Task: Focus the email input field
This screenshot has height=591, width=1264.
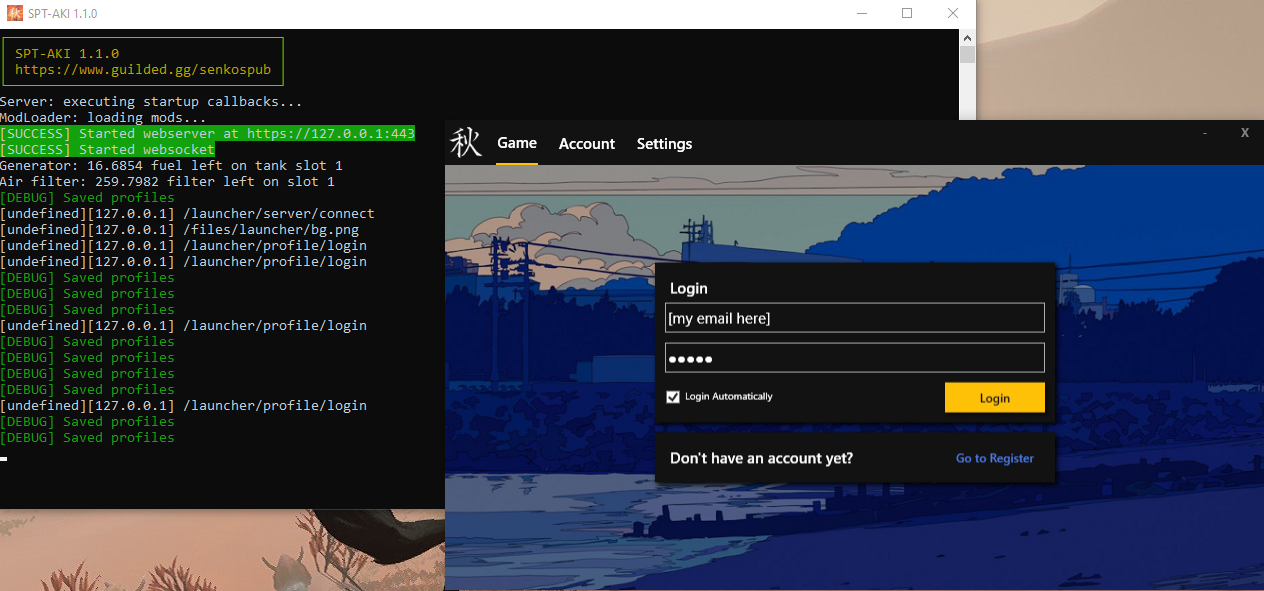Action: click(x=855, y=318)
